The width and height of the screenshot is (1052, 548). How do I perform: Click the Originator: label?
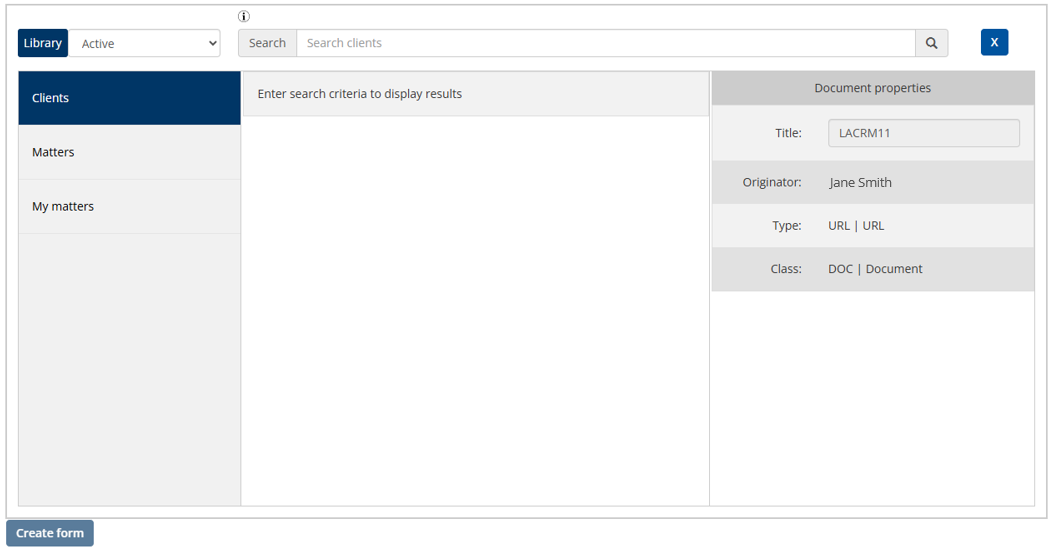point(772,182)
